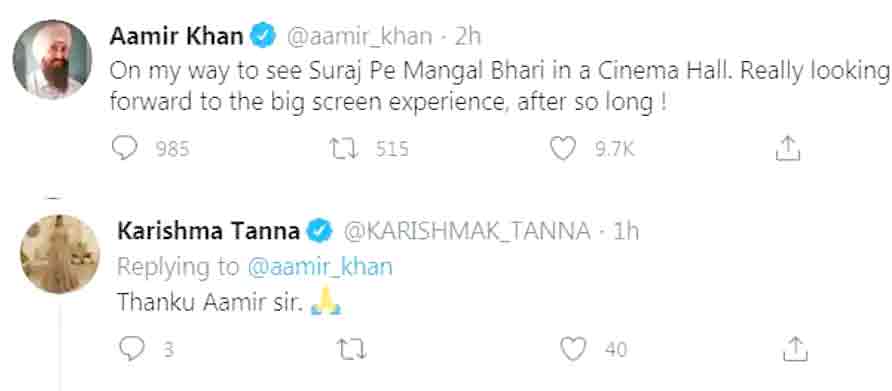The height and width of the screenshot is (391, 892).
Task: Retweet Karishma Tanna's reply
Action: 353,348
